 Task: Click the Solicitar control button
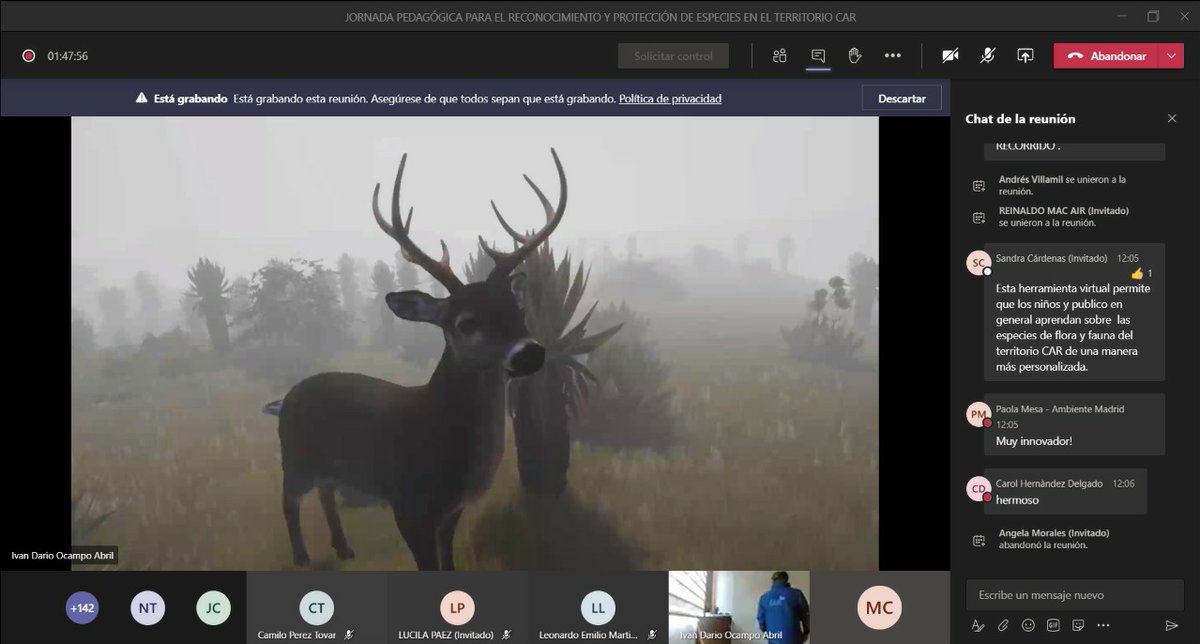coord(673,56)
